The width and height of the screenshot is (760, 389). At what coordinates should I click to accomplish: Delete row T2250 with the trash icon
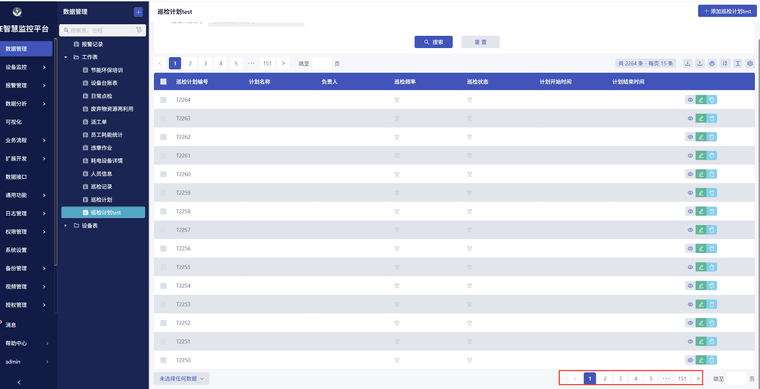712,360
